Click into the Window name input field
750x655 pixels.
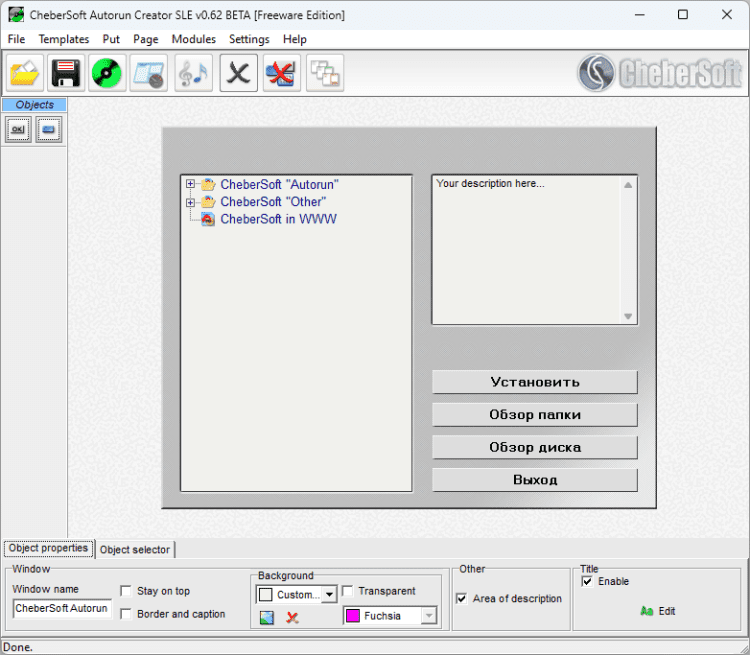point(62,608)
